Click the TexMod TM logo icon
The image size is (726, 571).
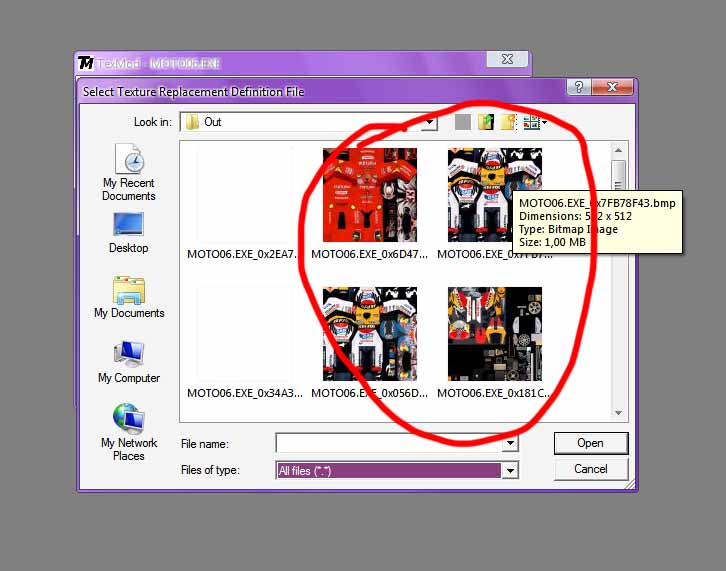coord(86,63)
